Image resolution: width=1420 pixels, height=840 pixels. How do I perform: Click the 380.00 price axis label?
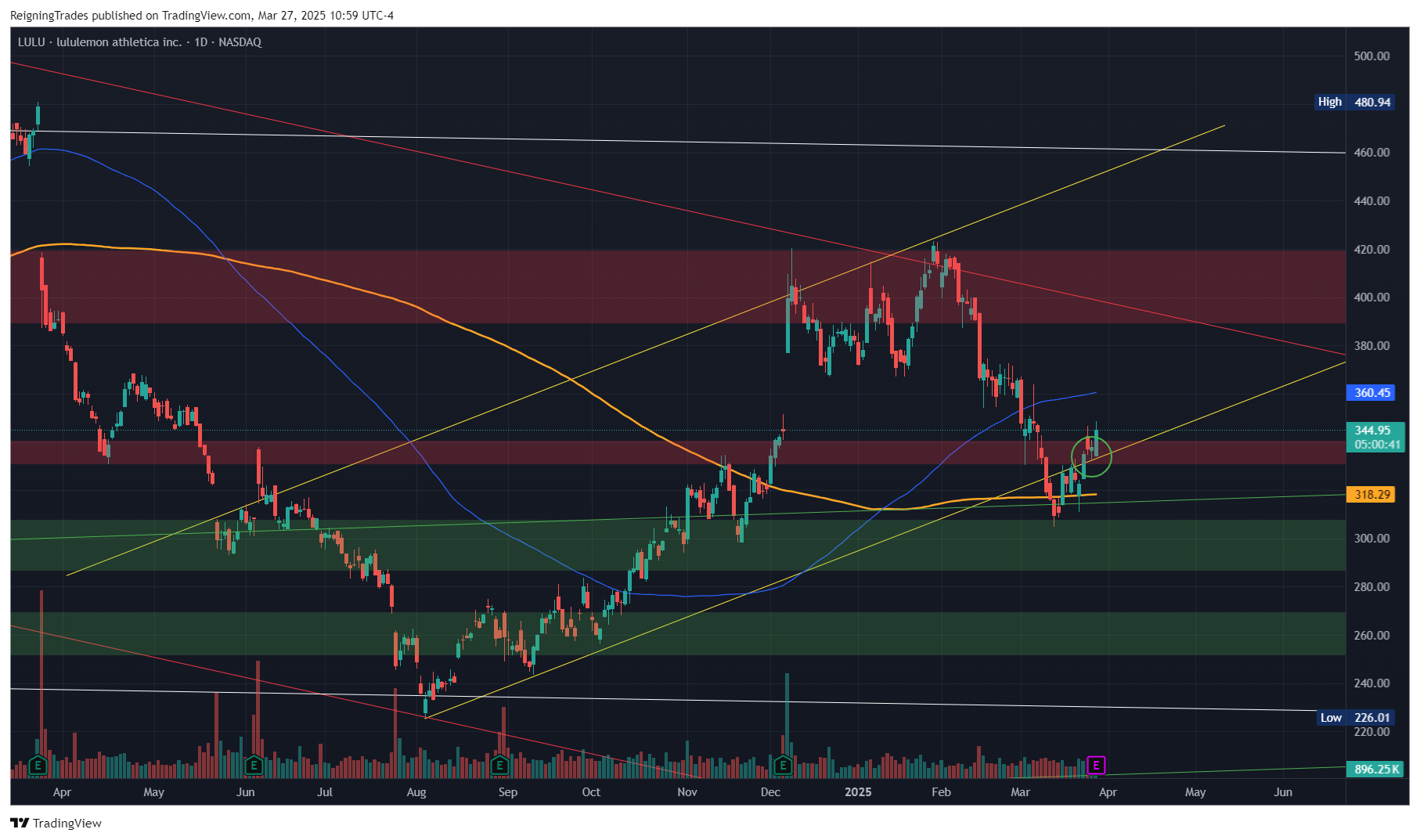click(x=1371, y=346)
